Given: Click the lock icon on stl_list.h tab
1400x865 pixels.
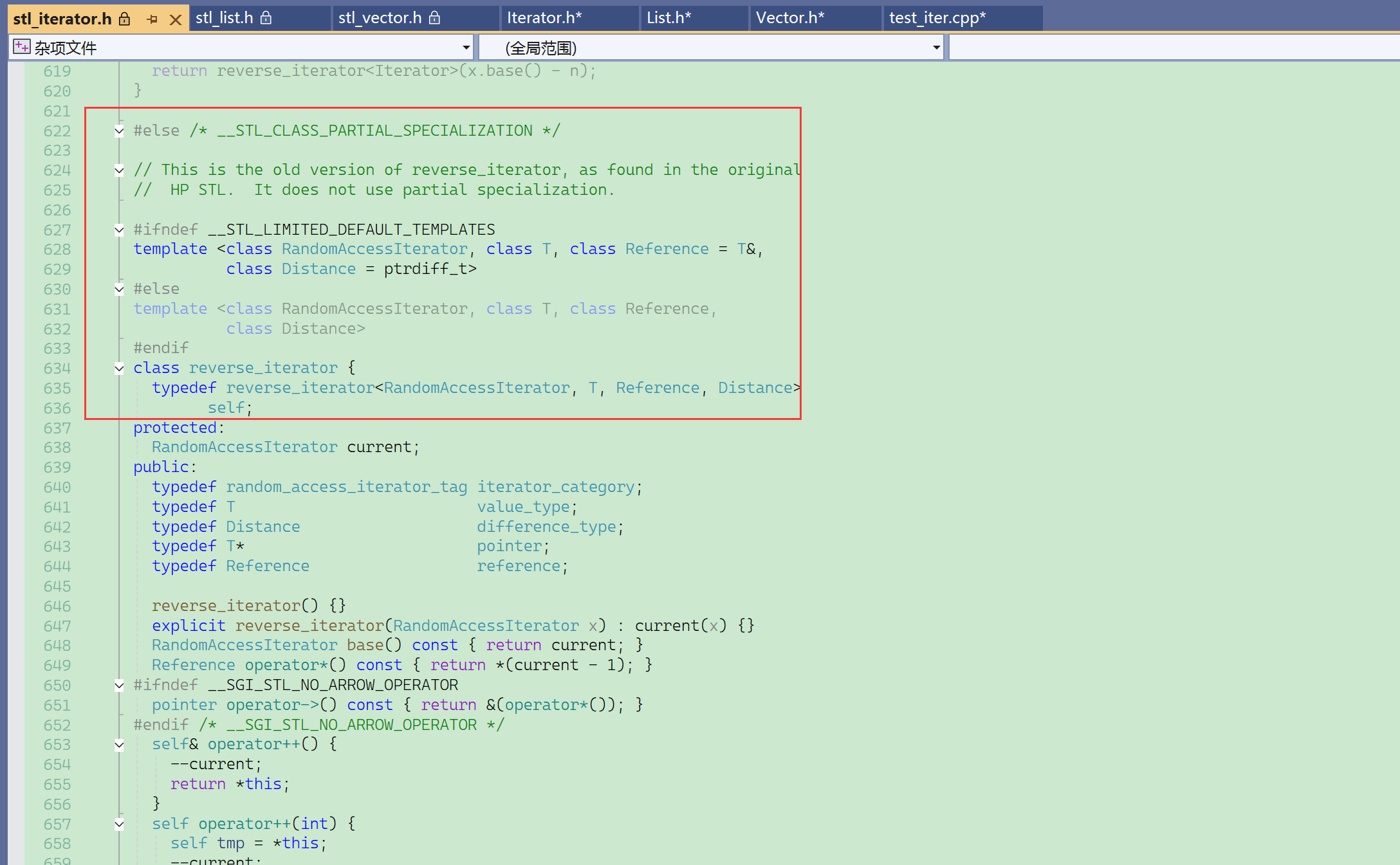Looking at the screenshot, I should 266,18.
